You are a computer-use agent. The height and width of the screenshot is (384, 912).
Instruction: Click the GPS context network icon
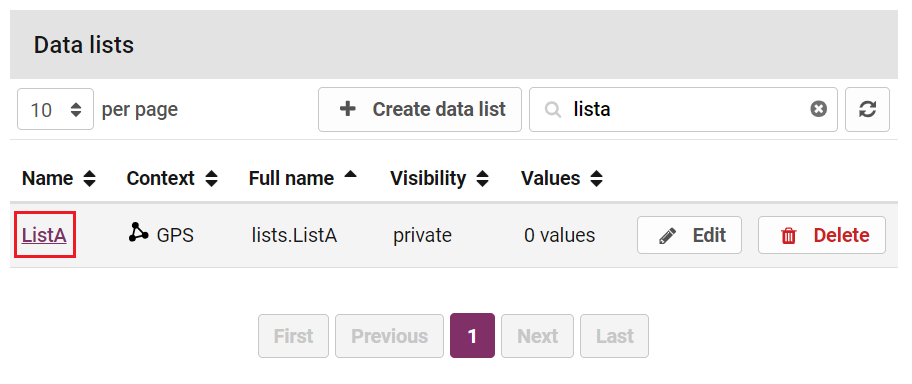pyautogui.click(x=138, y=233)
